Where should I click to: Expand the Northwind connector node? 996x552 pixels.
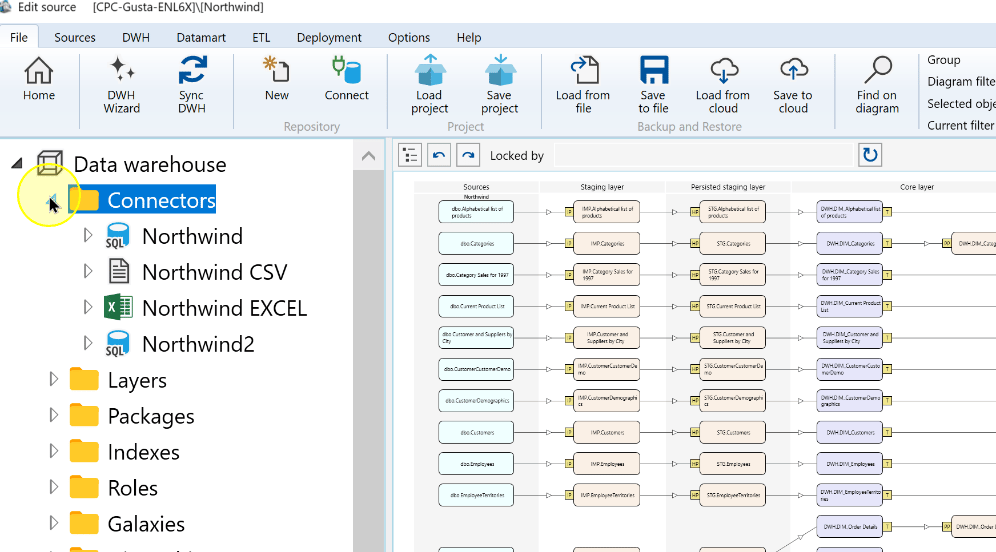tap(88, 236)
